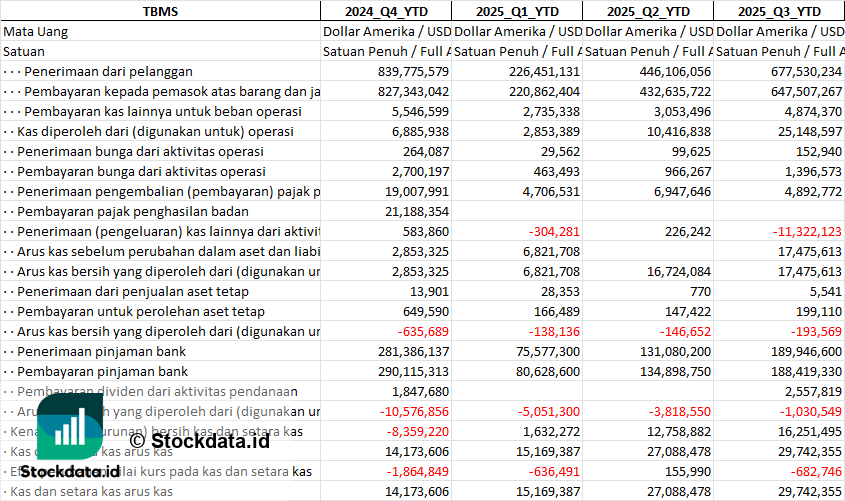Click negative value -11,322,123

pos(807,231)
